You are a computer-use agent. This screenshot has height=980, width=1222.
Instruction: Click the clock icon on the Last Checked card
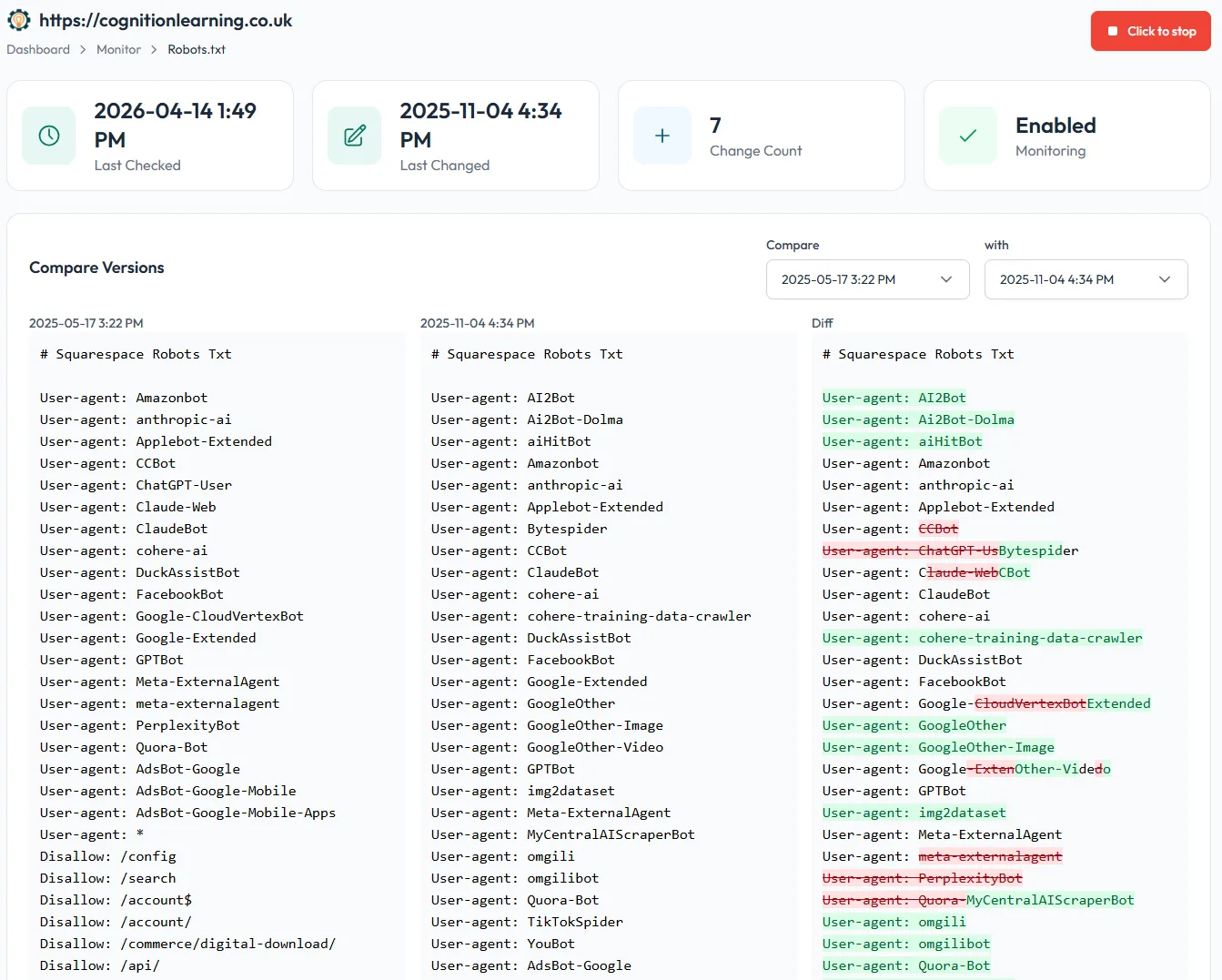(48, 136)
